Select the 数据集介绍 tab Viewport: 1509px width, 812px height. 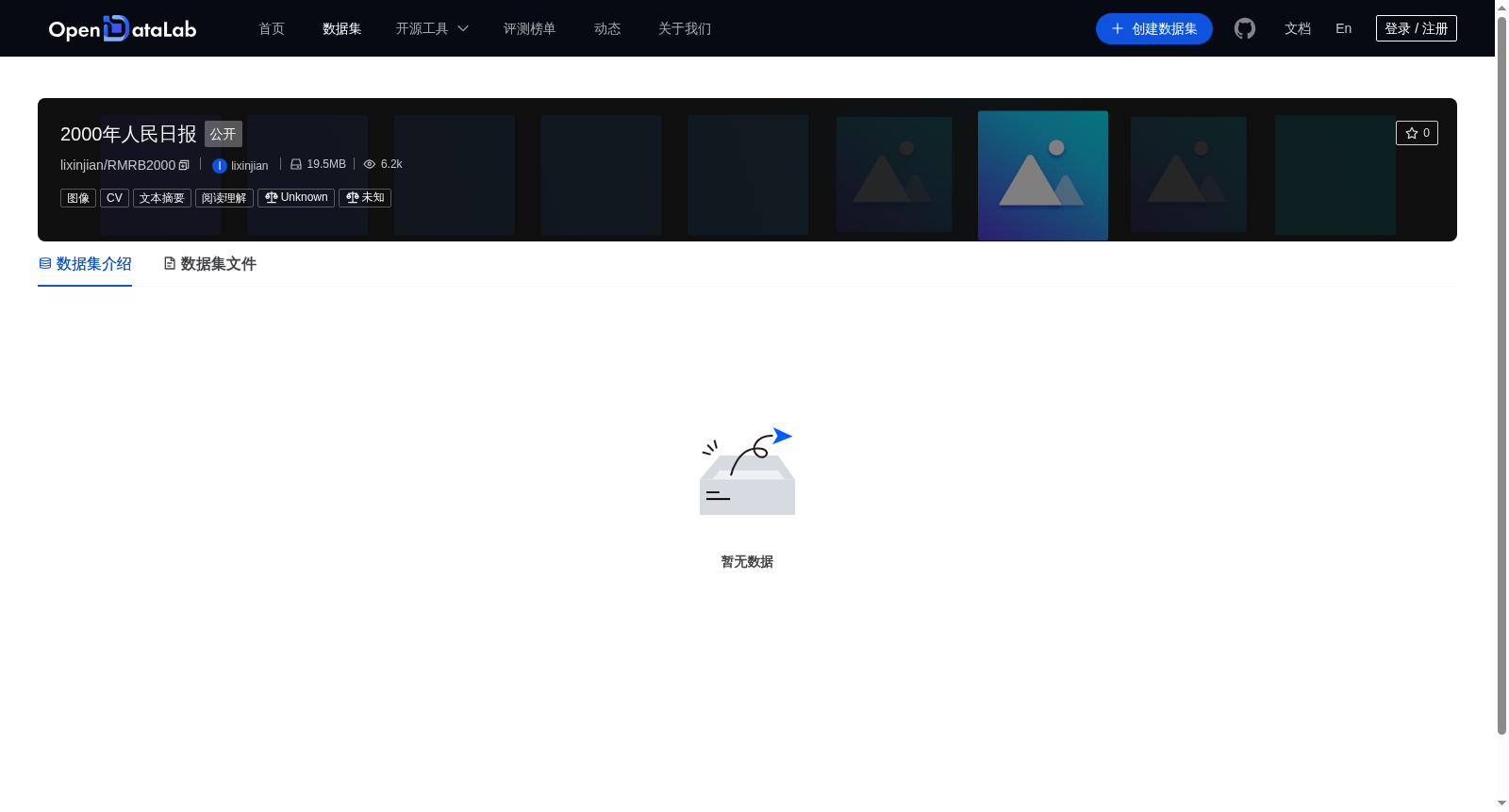(x=85, y=264)
